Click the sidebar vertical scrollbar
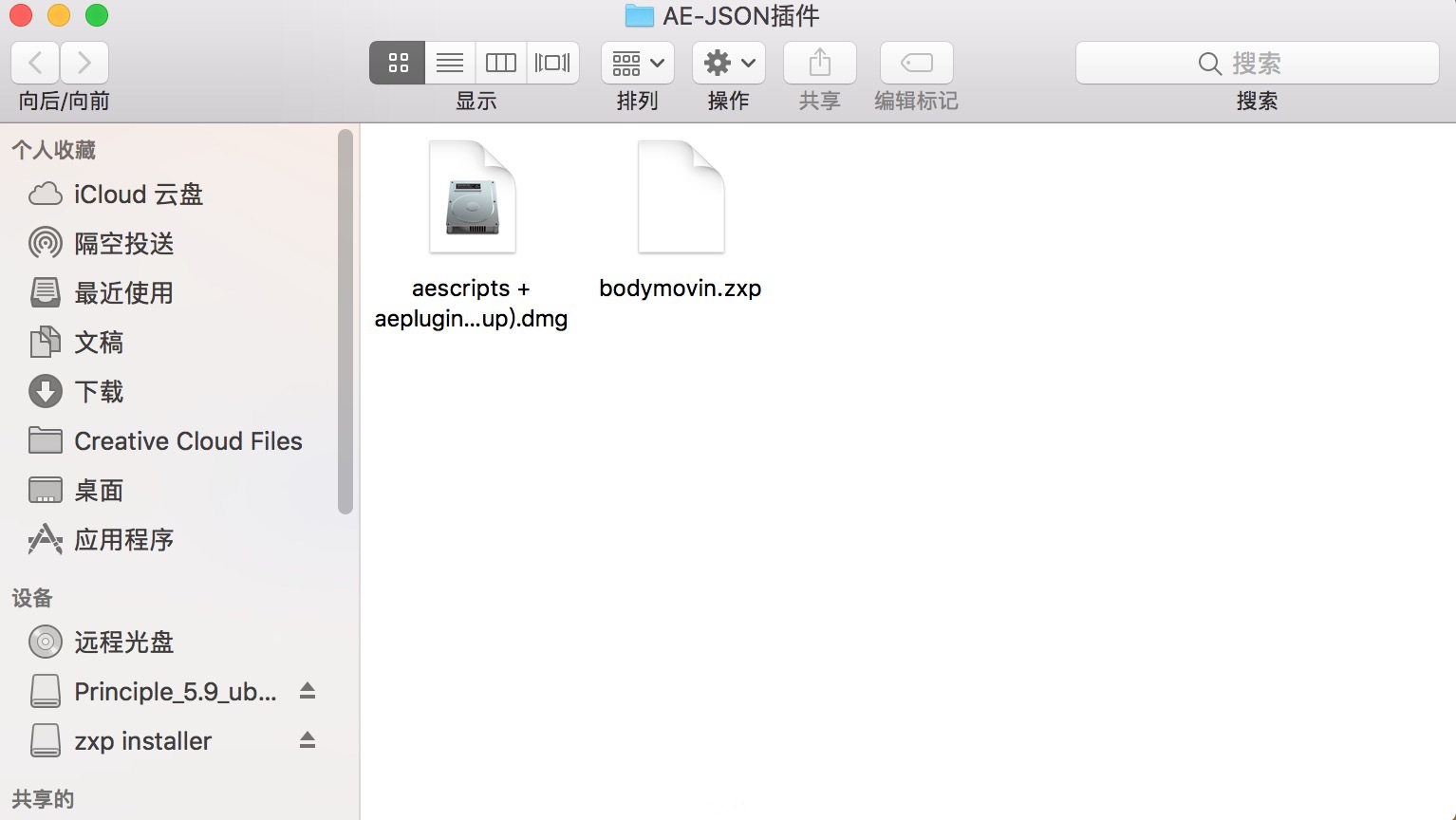The height and width of the screenshot is (820, 1456). point(345,323)
